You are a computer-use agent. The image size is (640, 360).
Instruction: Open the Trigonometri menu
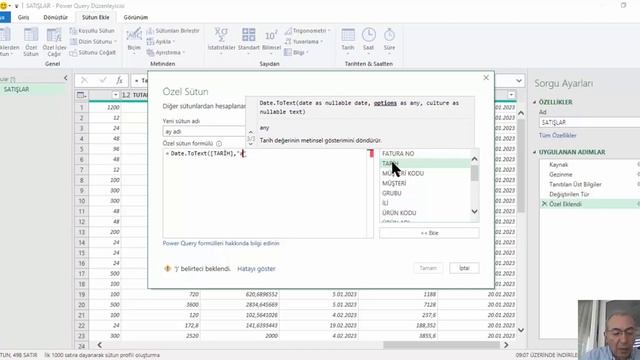[x=307, y=31]
